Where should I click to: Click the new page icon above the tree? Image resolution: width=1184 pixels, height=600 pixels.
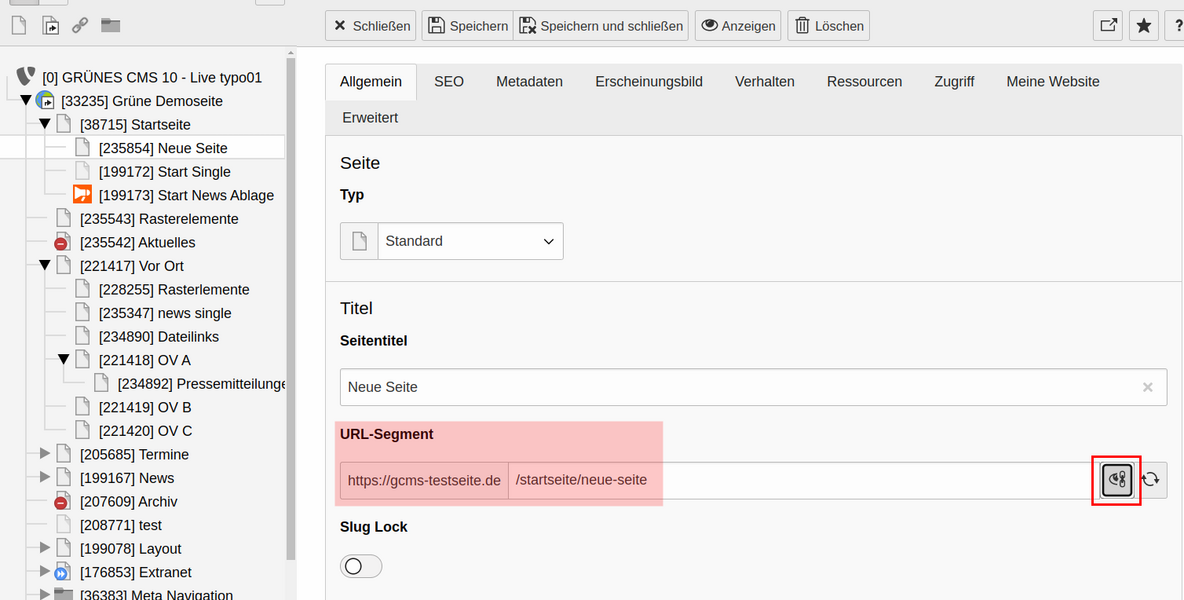click(20, 26)
